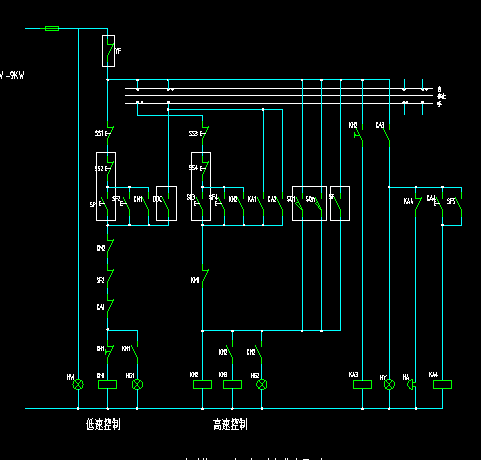Click the normally closed contact above KM2 coil
The width and height of the screenshot is (481, 460).
pyautogui.click(x=205, y=276)
